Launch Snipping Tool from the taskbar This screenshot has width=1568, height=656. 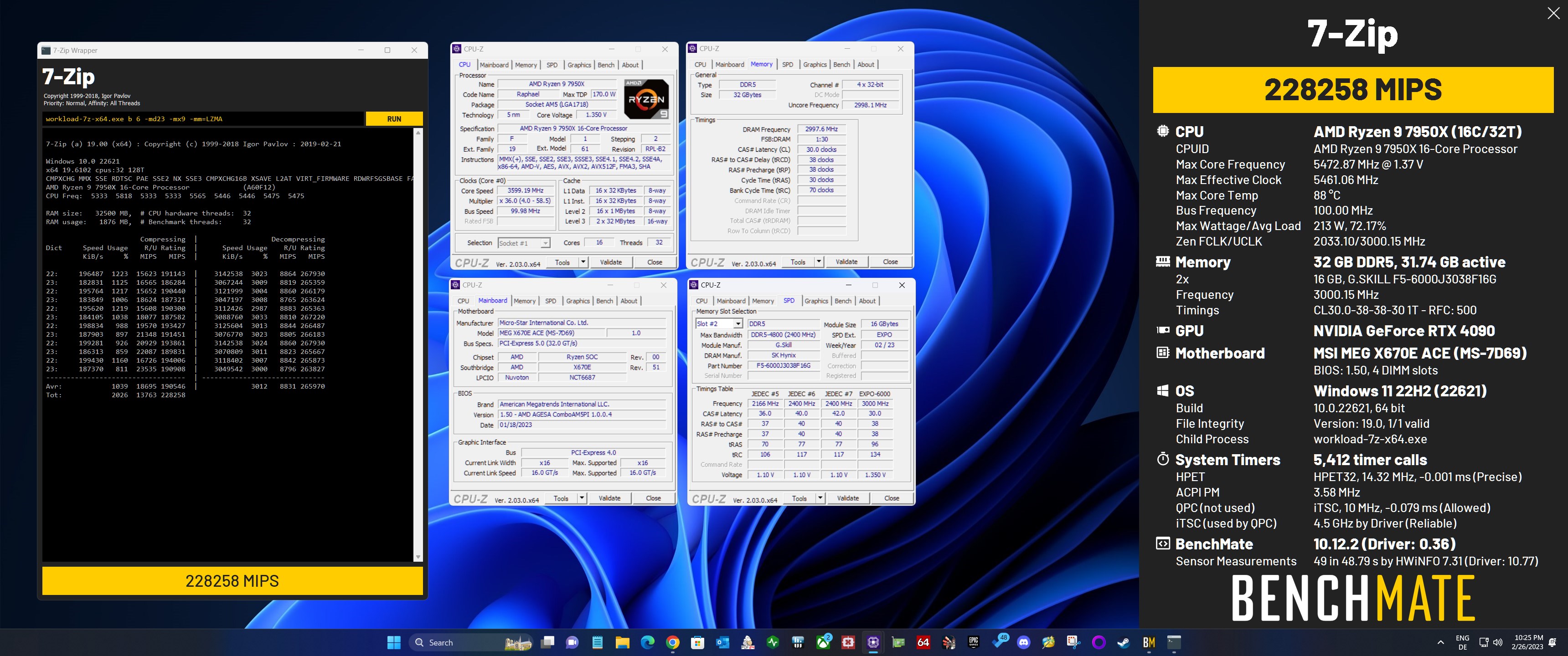1073,642
